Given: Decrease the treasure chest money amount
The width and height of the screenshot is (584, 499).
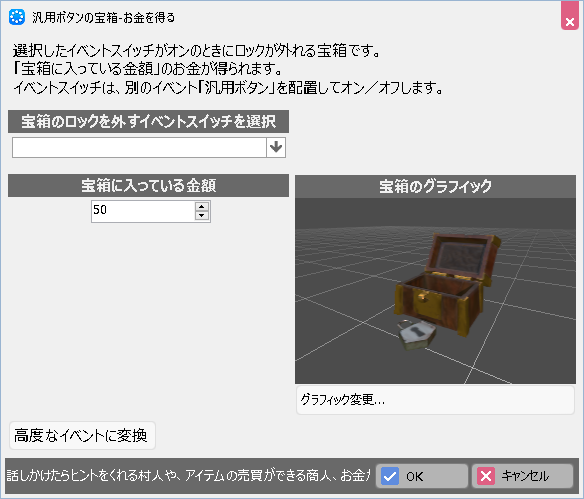Looking at the screenshot, I should (201, 216).
